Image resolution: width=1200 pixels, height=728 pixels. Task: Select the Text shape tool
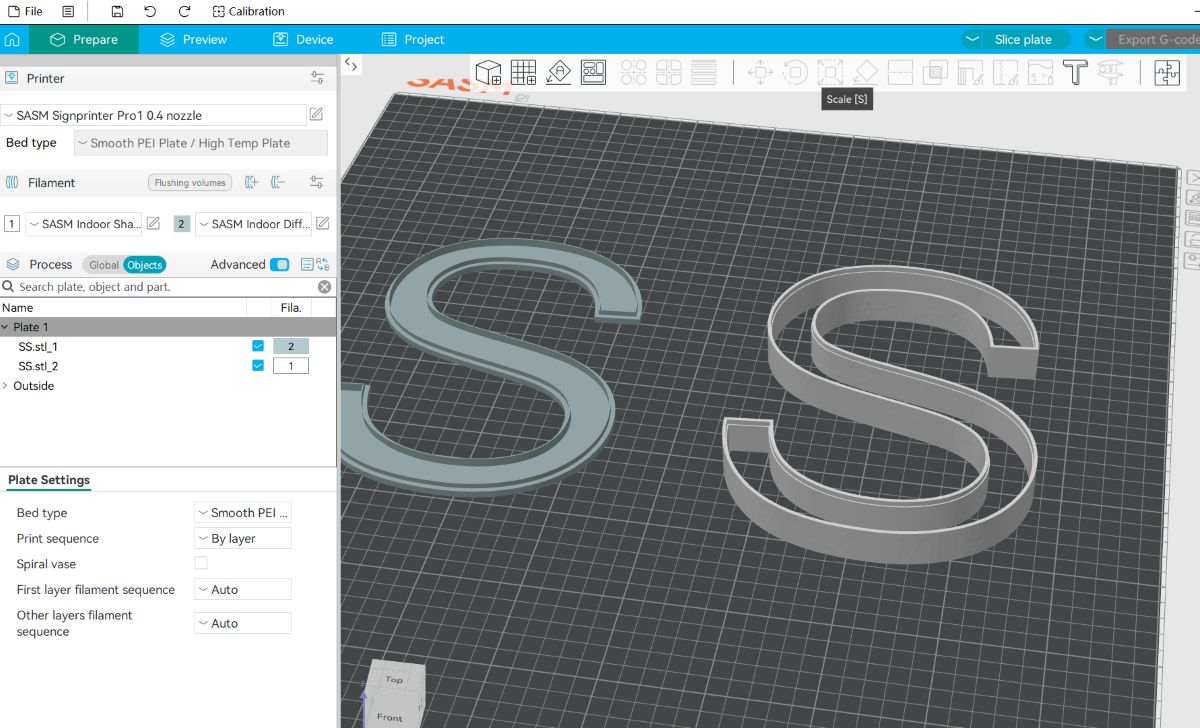point(1074,72)
